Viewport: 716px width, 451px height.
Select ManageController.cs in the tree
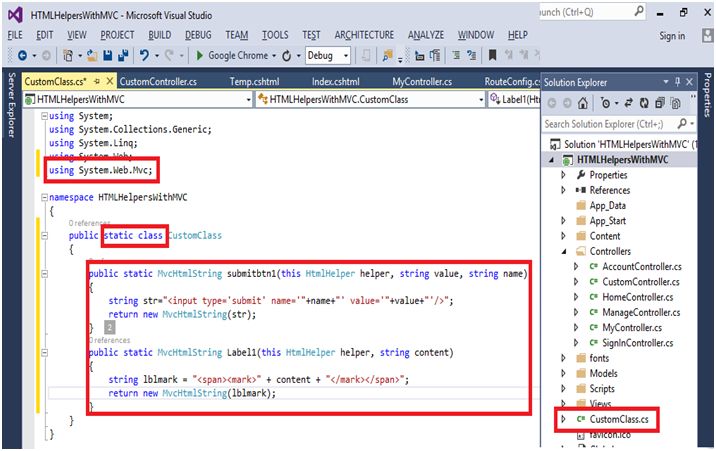click(x=641, y=312)
